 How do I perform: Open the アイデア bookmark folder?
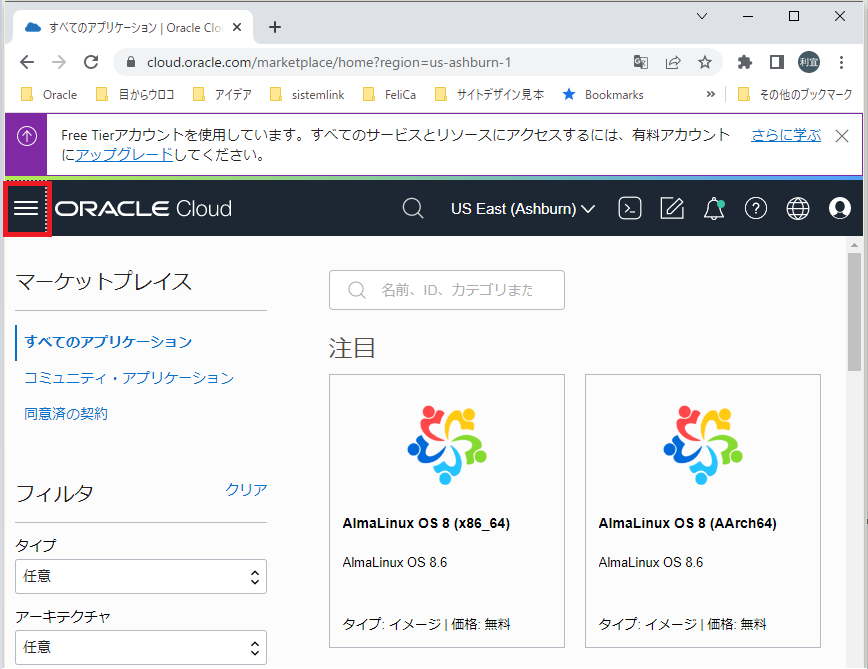pos(222,95)
